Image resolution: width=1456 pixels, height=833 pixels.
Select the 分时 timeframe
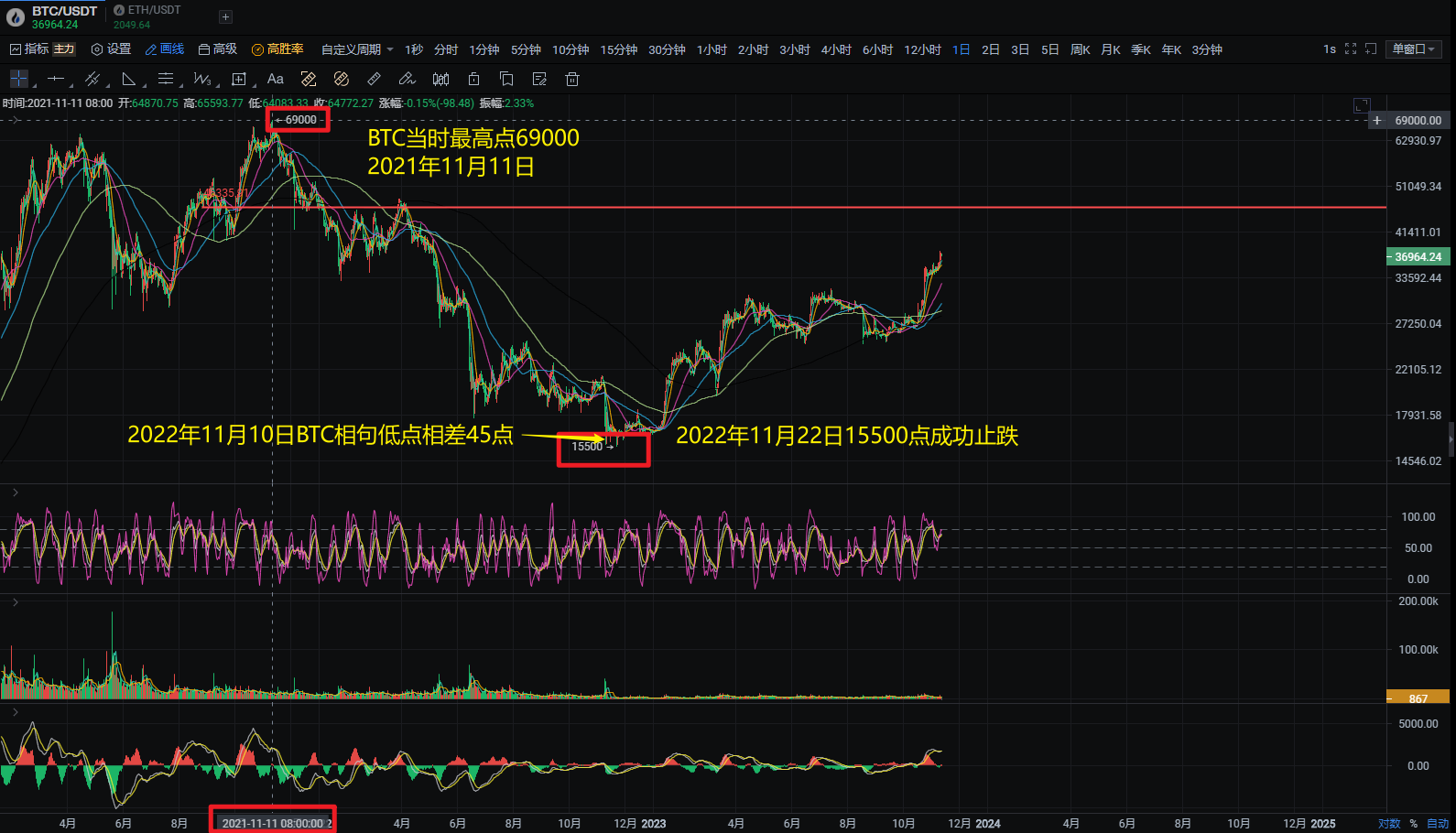click(x=446, y=49)
